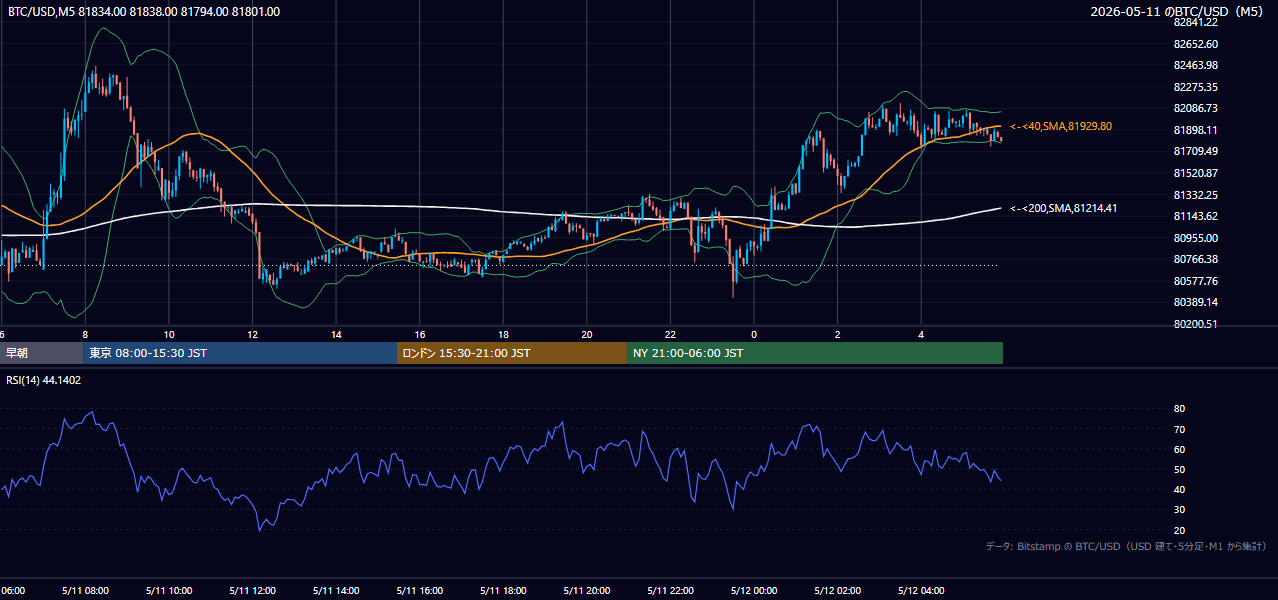Image resolution: width=1278 pixels, height=600 pixels.
Task: Click RSI axis level 40
Action: (x=1180, y=489)
